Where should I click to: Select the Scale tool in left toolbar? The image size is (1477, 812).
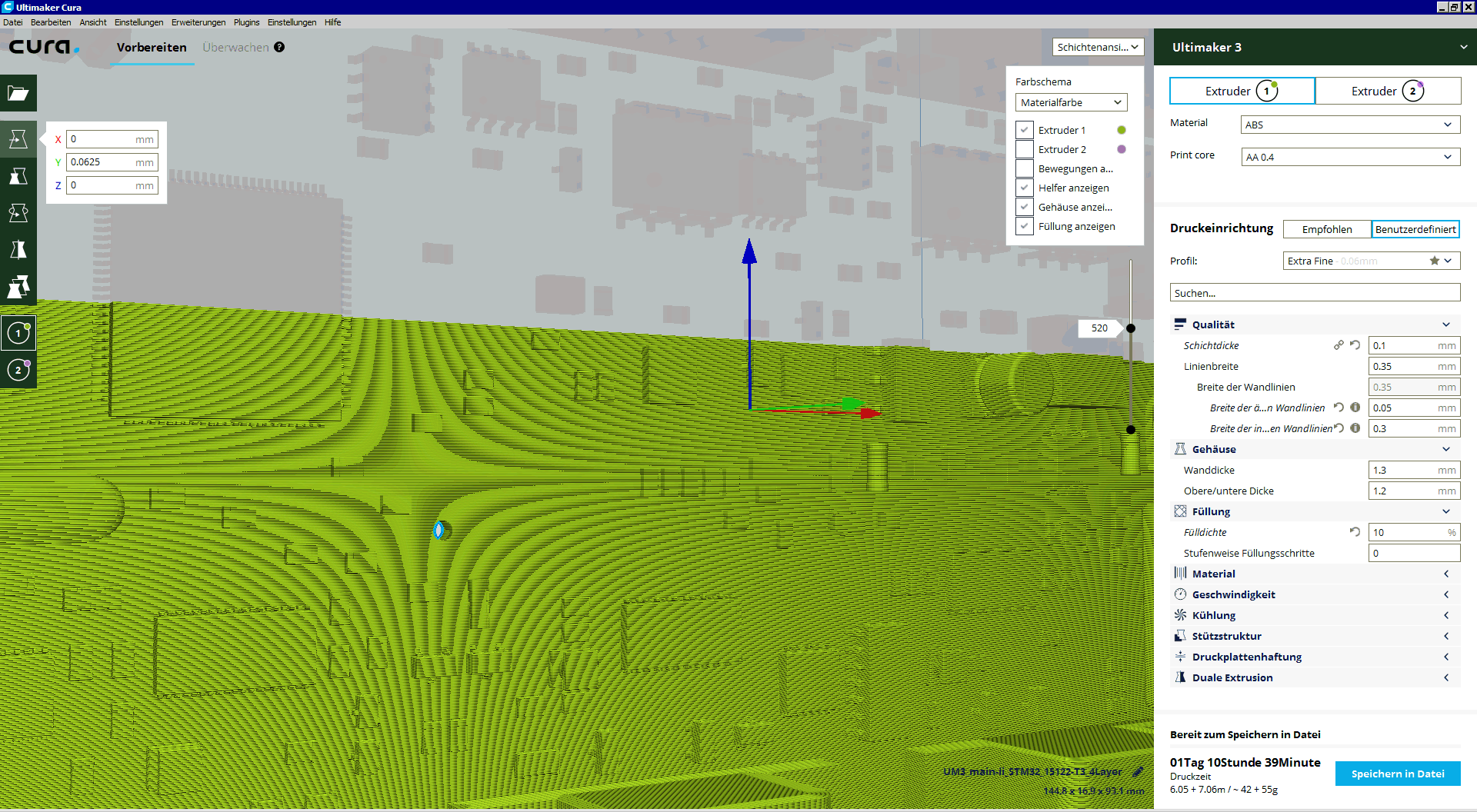[x=18, y=176]
